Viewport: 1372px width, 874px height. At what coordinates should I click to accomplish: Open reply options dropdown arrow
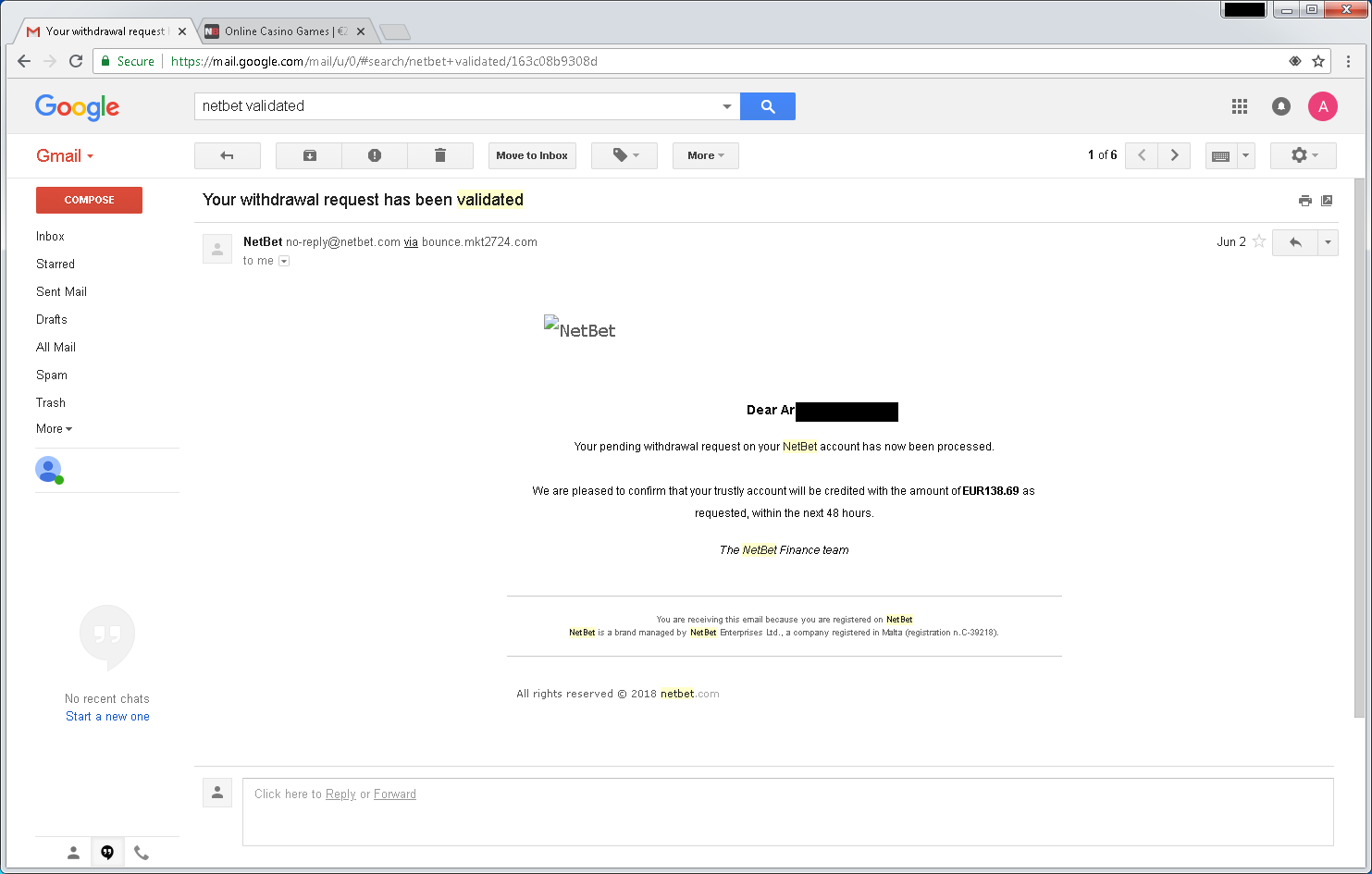pyautogui.click(x=1328, y=242)
